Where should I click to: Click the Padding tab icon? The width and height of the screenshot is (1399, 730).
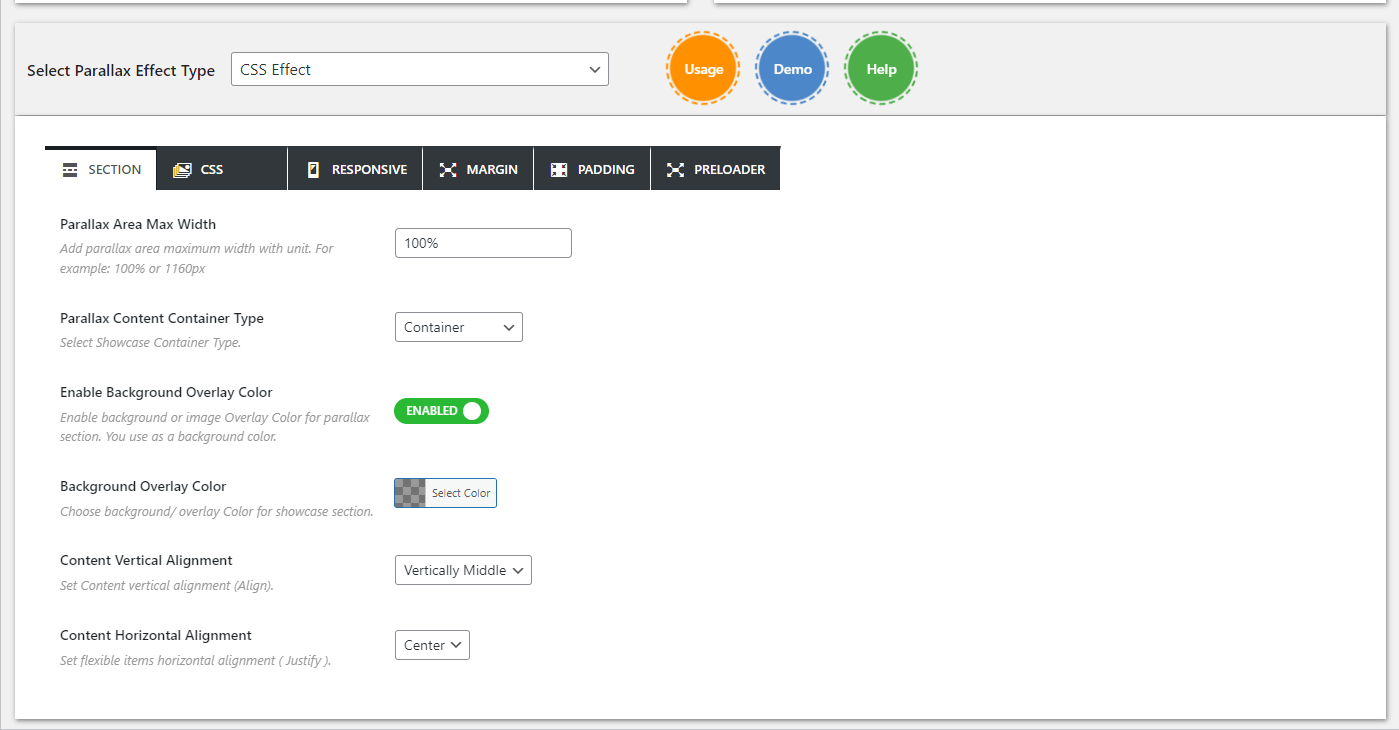click(559, 170)
